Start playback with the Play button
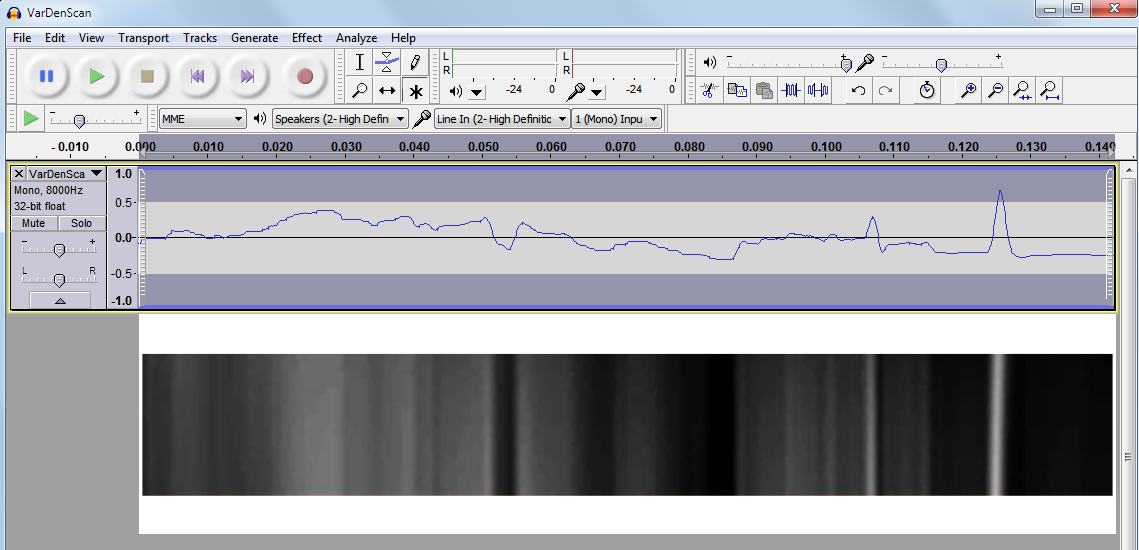The height and width of the screenshot is (550, 1139). point(97,76)
